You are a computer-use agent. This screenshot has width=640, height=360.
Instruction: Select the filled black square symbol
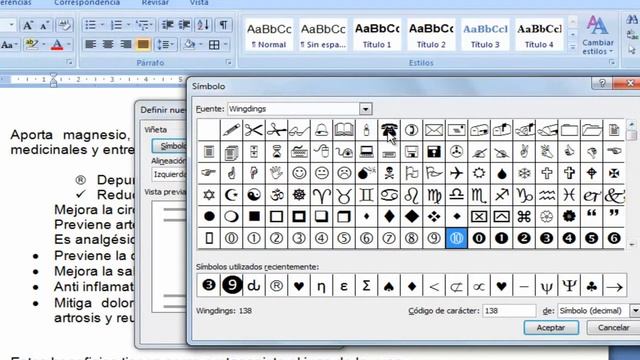(253, 216)
